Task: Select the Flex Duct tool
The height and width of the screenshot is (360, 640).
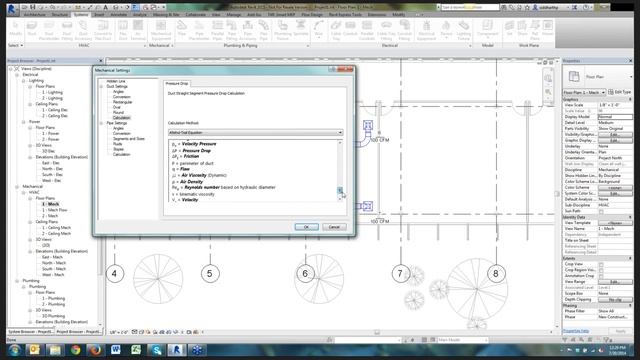Action: click(123, 30)
